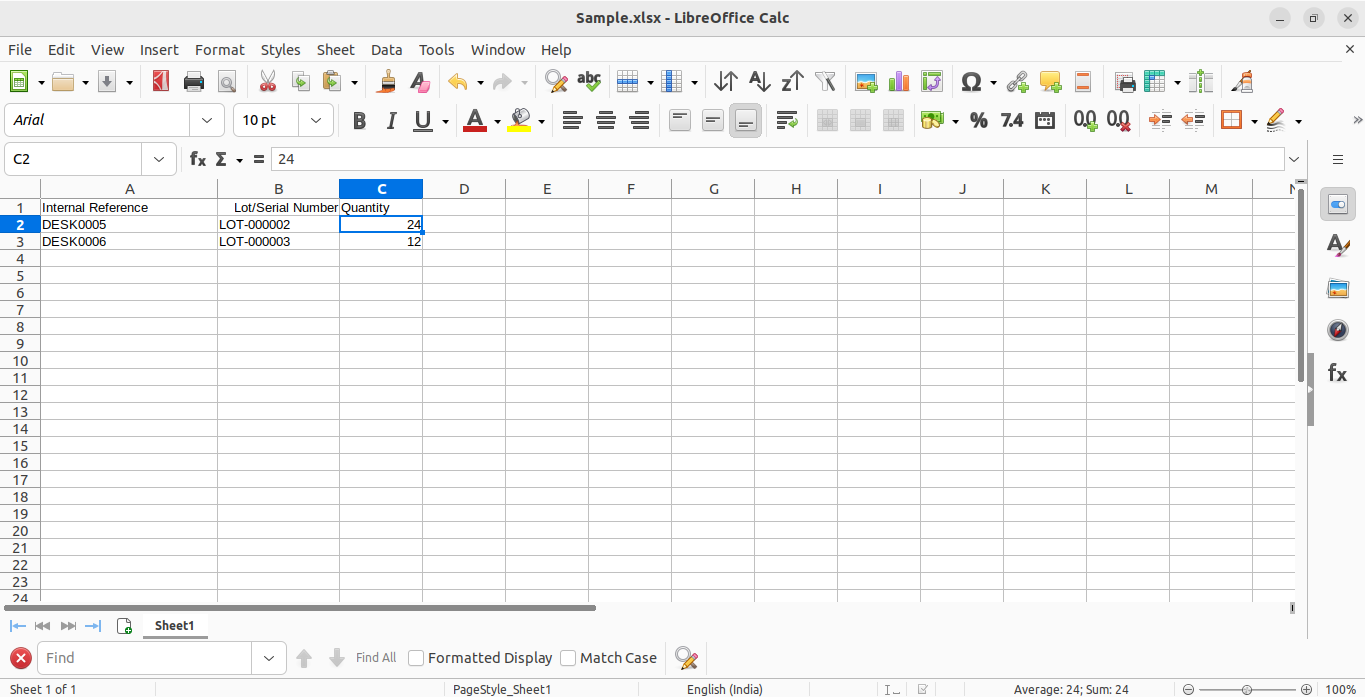Cut selection with scissors icon
The image size is (1365, 697).
(x=267, y=82)
